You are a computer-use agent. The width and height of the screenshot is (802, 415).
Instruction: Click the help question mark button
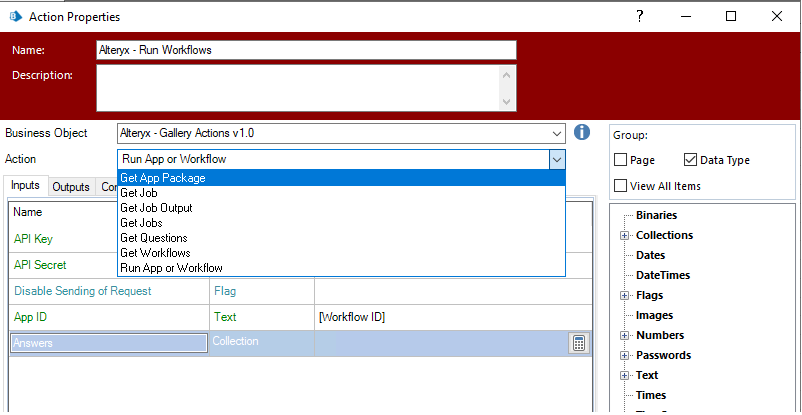click(x=640, y=16)
